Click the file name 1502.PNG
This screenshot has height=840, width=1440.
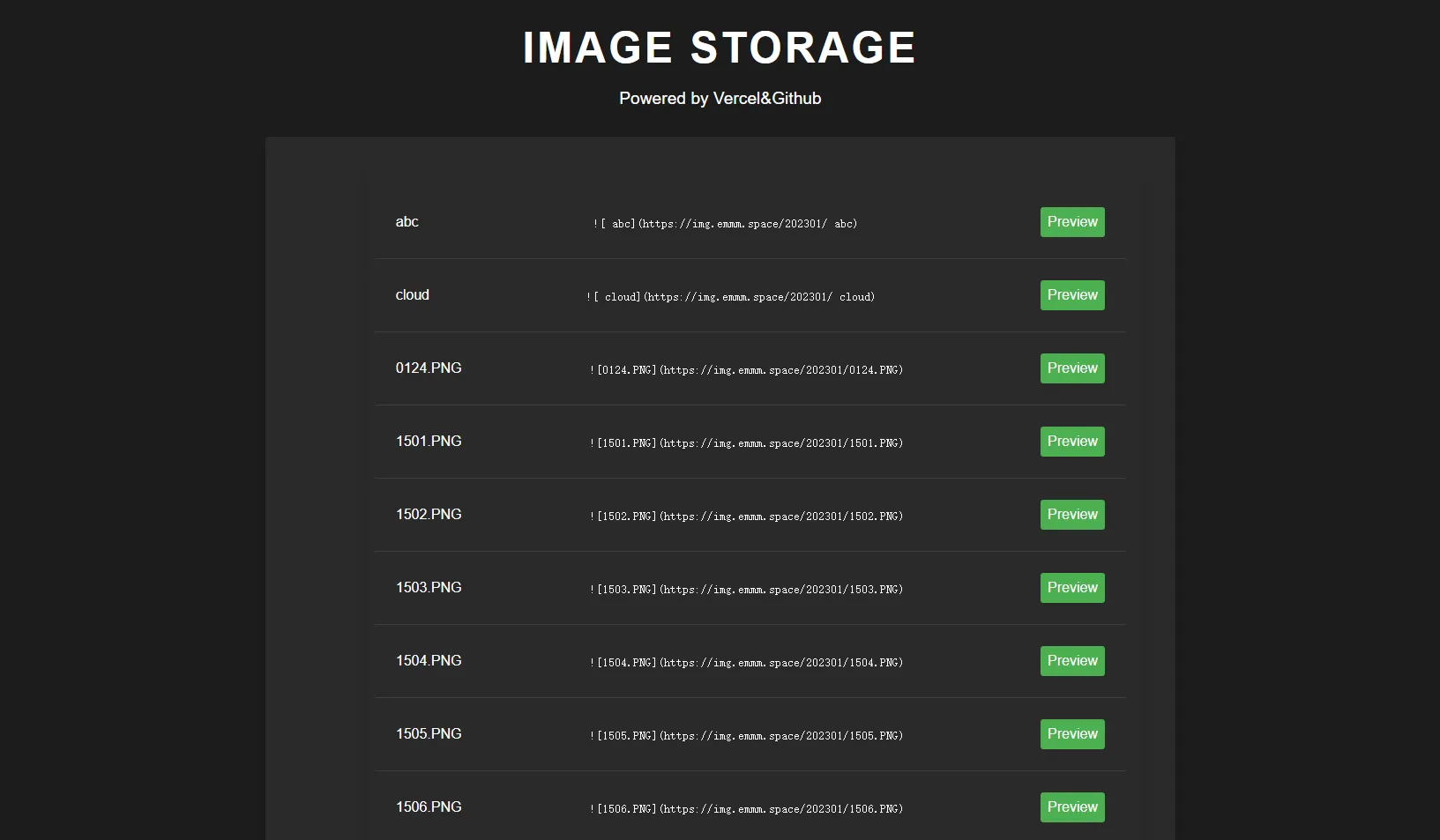[x=429, y=515]
